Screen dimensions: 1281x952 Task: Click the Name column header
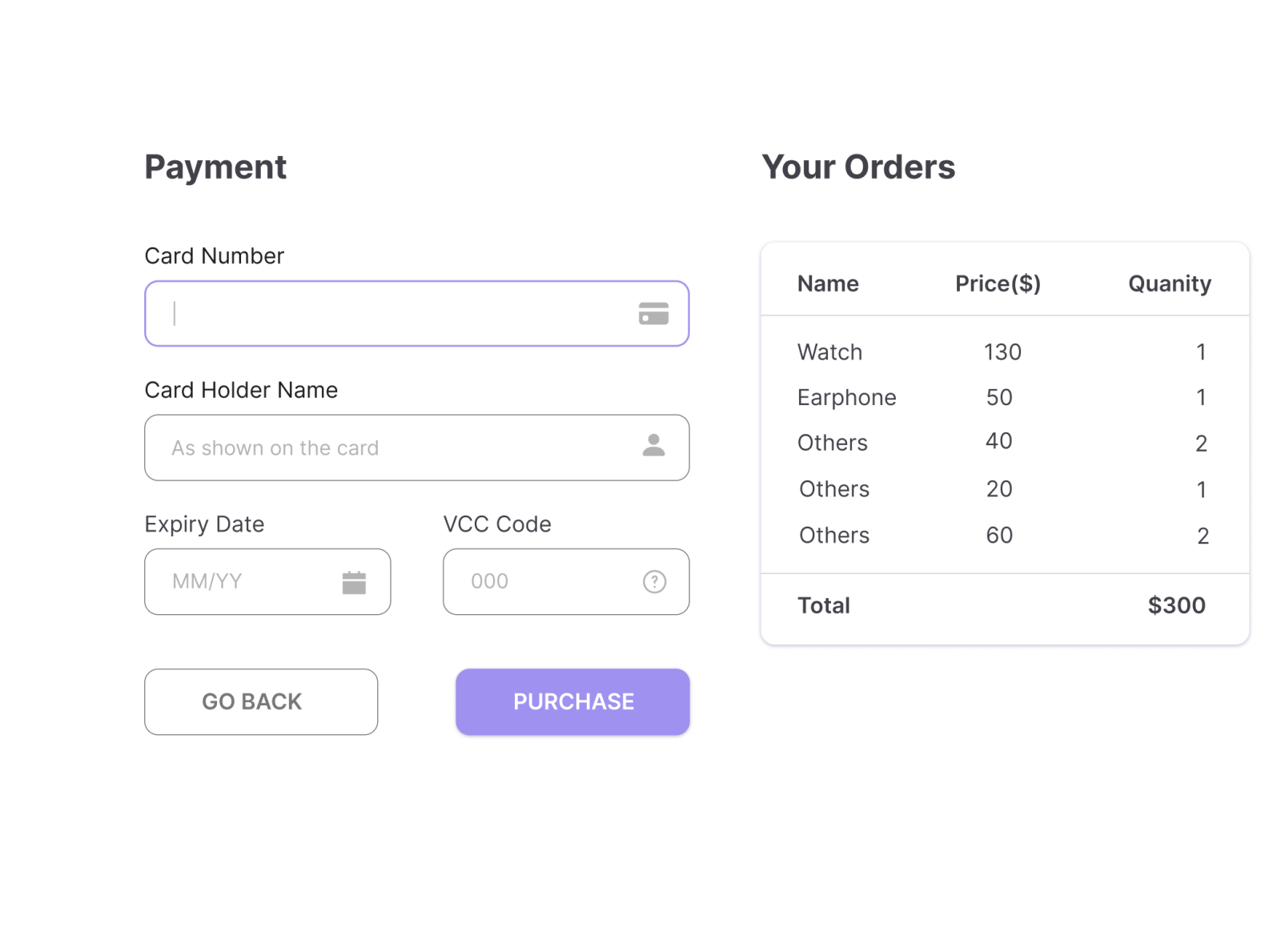(828, 283)
